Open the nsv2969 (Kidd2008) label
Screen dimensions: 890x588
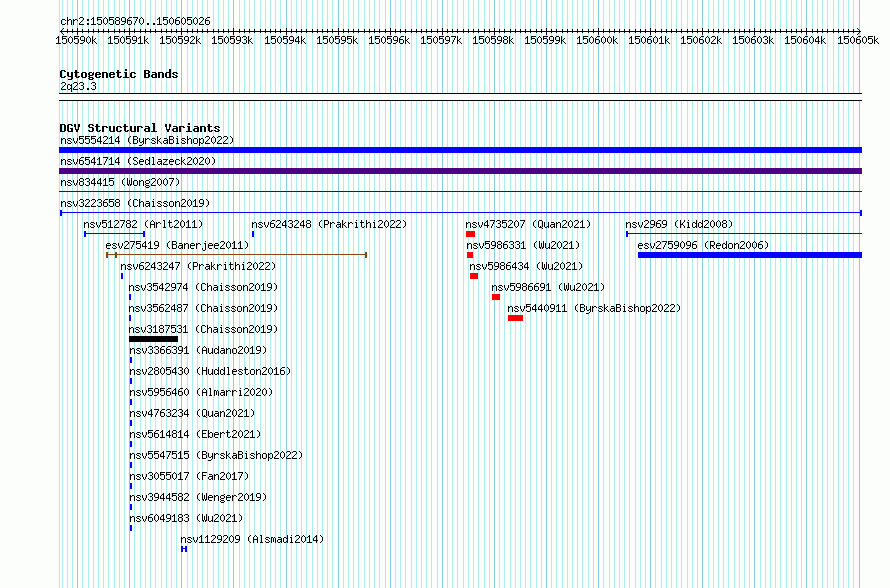(x=679, y=224)
